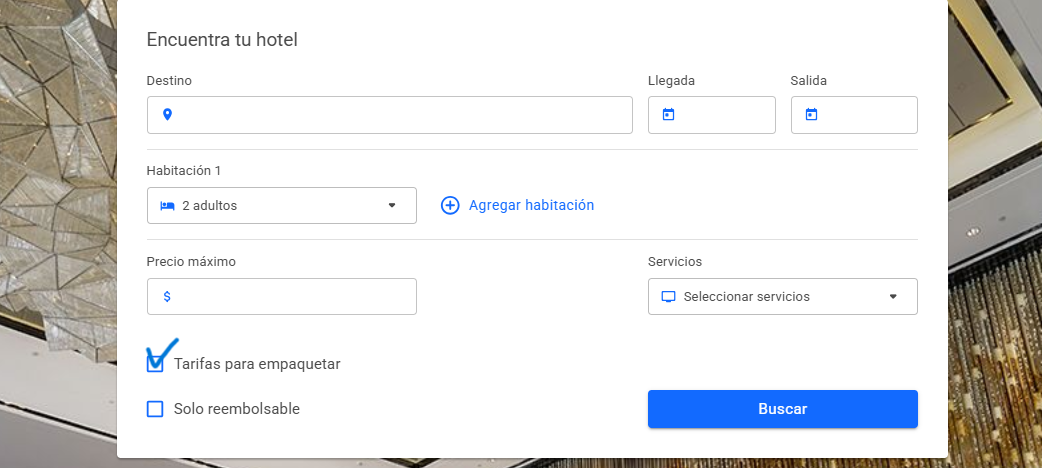Click the dollar sign icon in Precio máximo
1042x468 pixels.
pos(167,296)
